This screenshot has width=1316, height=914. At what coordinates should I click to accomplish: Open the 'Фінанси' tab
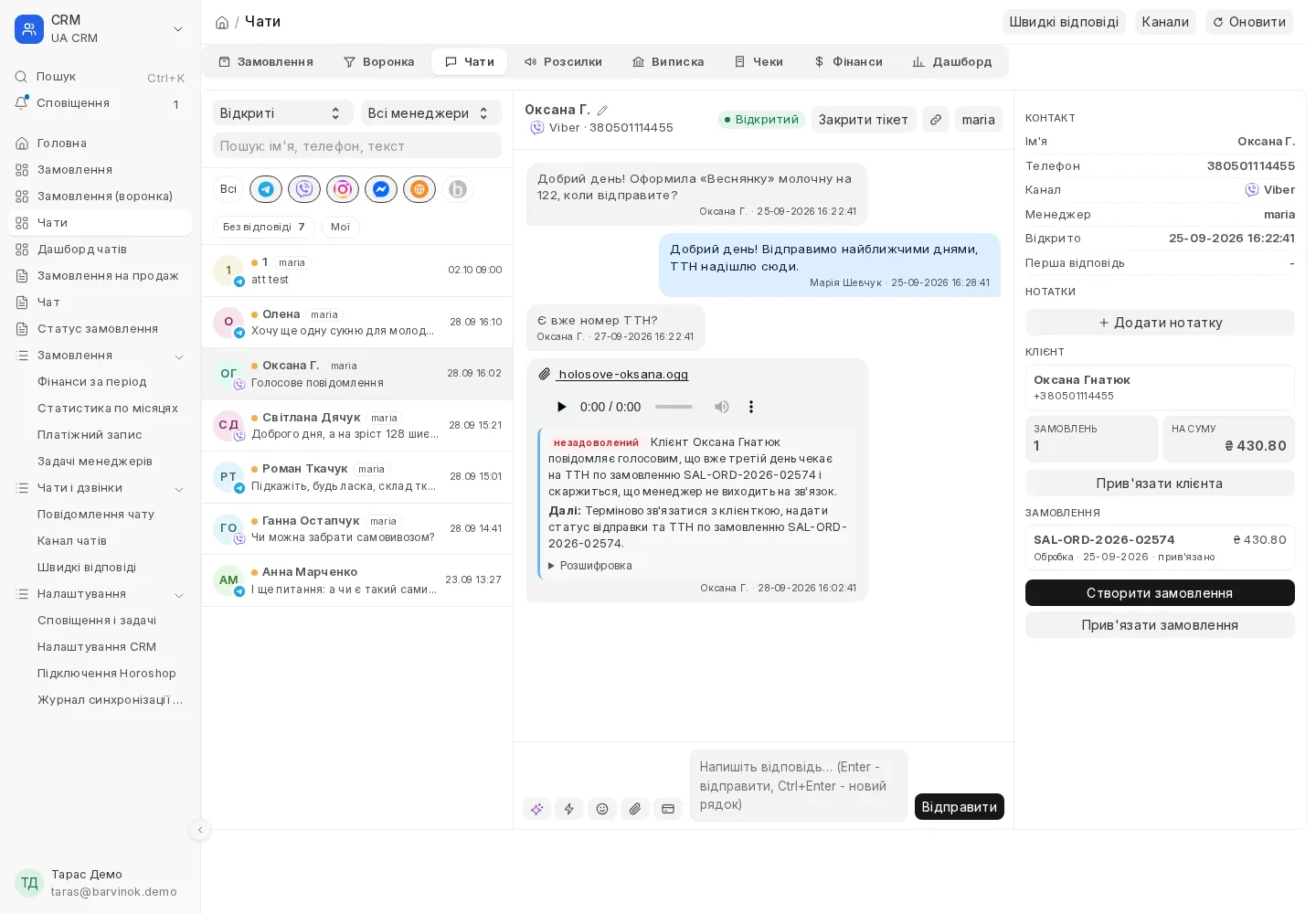(848, 62)
